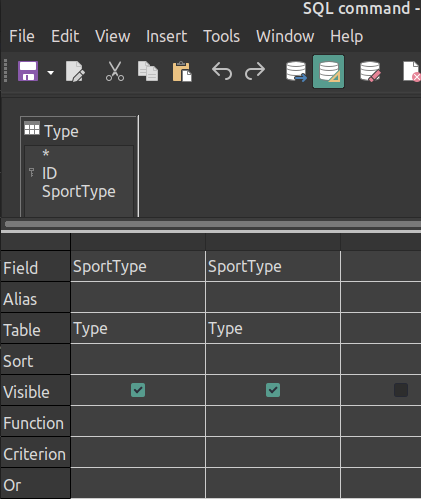Click third column empty Field cell

(381, 266)
